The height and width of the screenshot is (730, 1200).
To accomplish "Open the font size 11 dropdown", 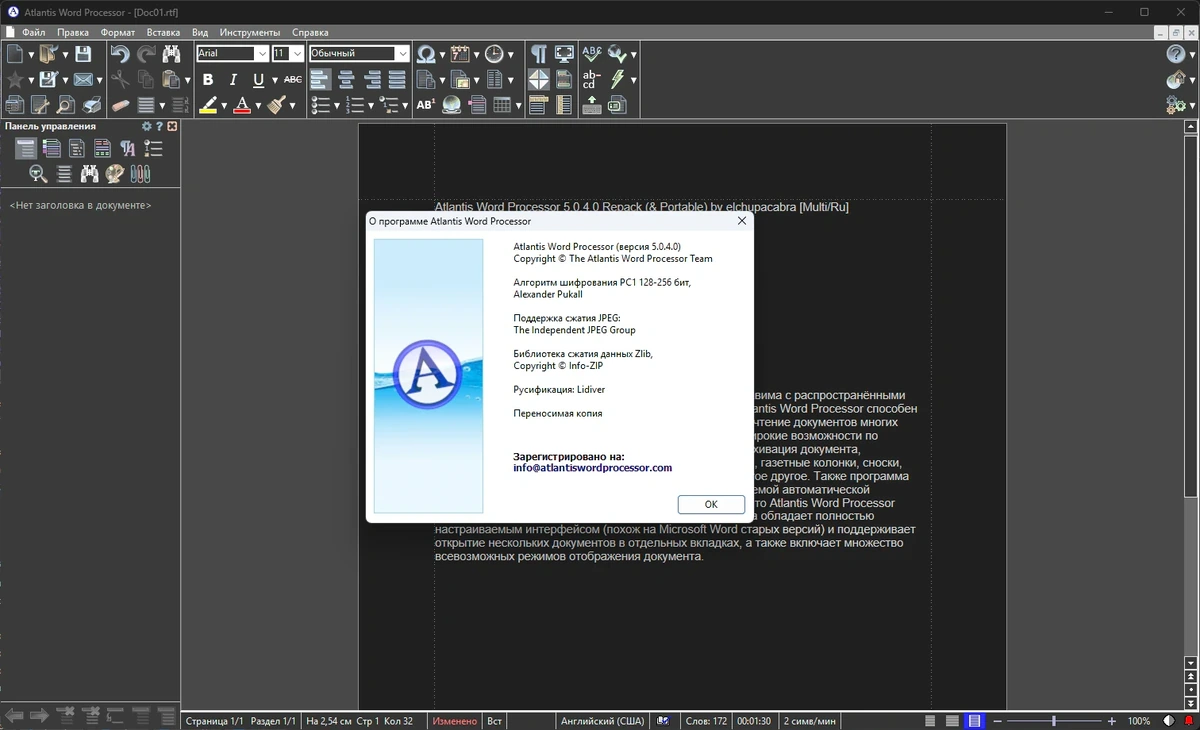I will click(x=297, y=54).
